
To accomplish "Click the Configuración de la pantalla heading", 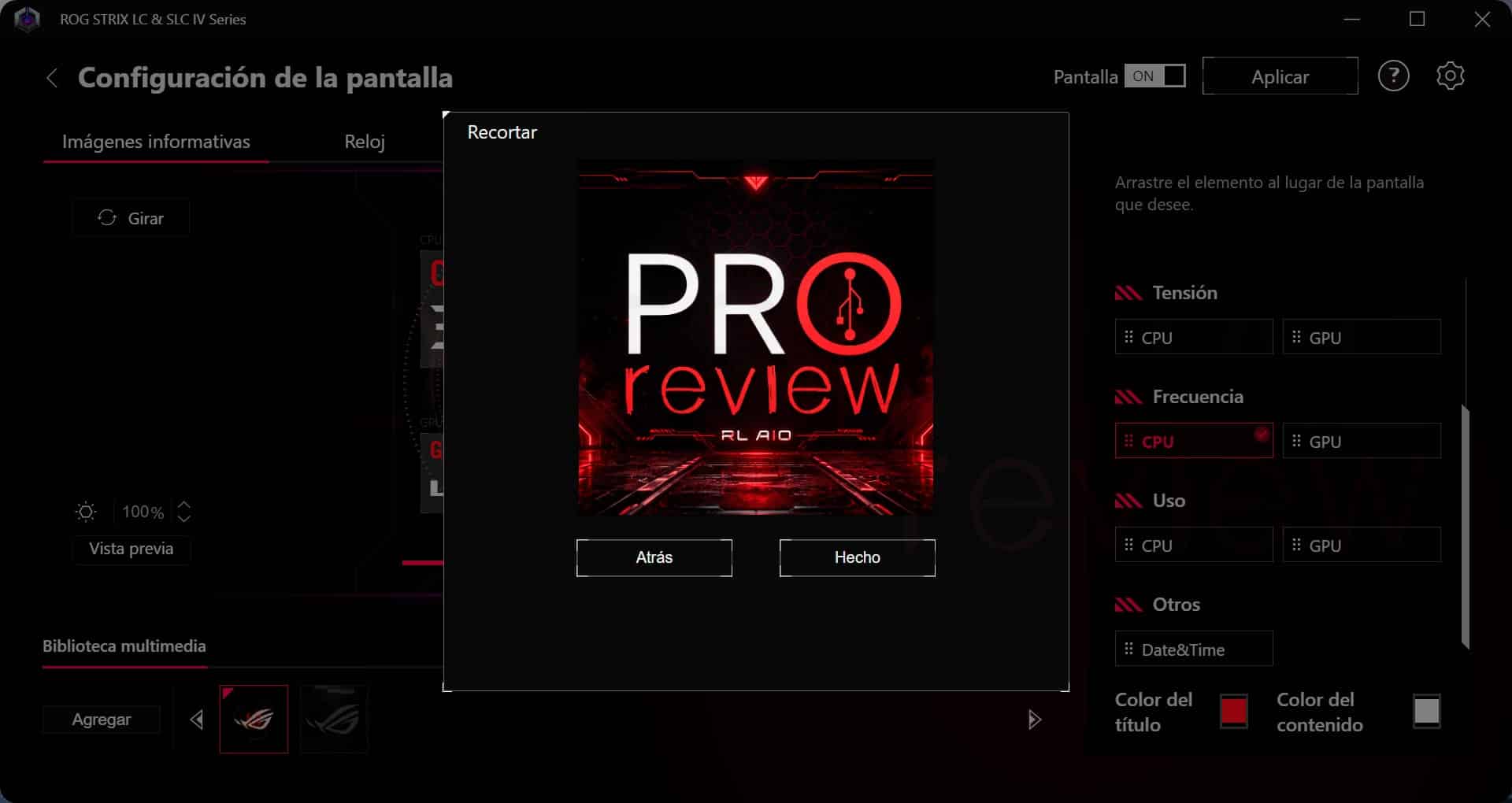I will (x=265, y=78).
